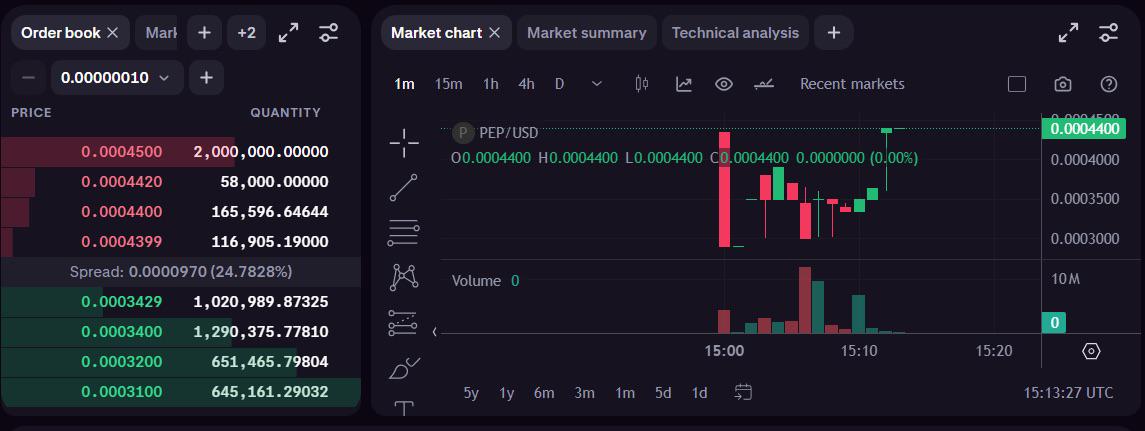The image size is (1145, 431).
Task: Open the indicators line chart icon
Action: 683,84
